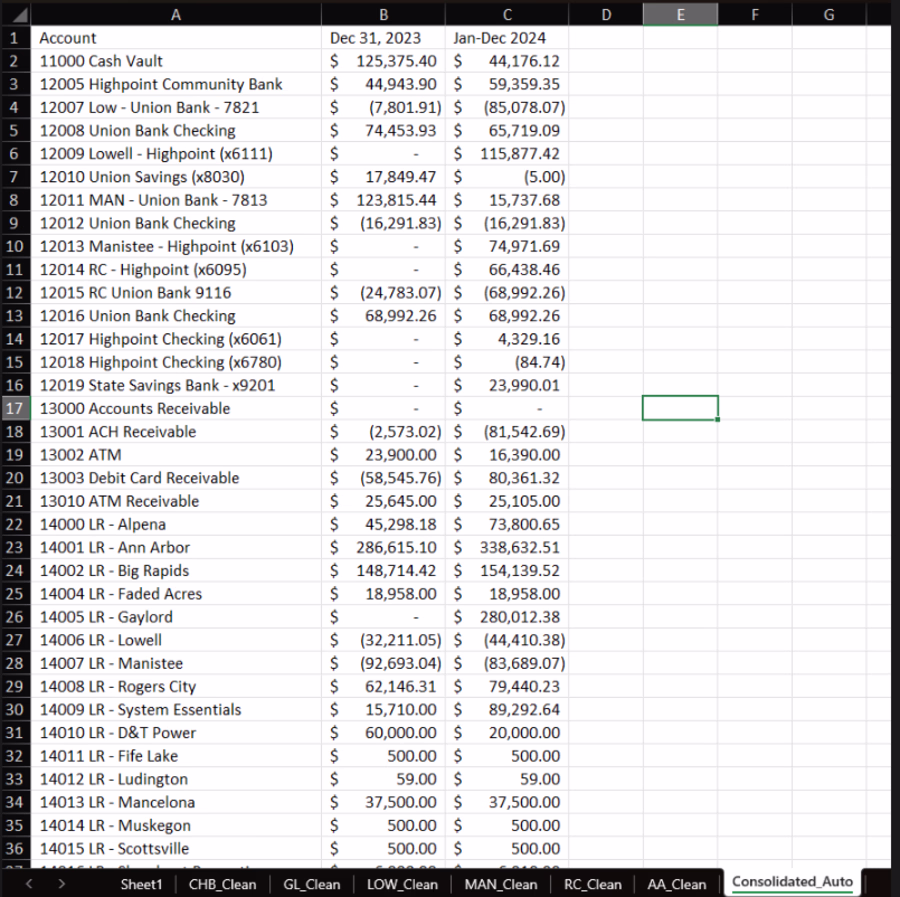Screen dimensions: 900x897
Task: Select the 14005 LR - Gaylord cell
Action: click(176, 617)
